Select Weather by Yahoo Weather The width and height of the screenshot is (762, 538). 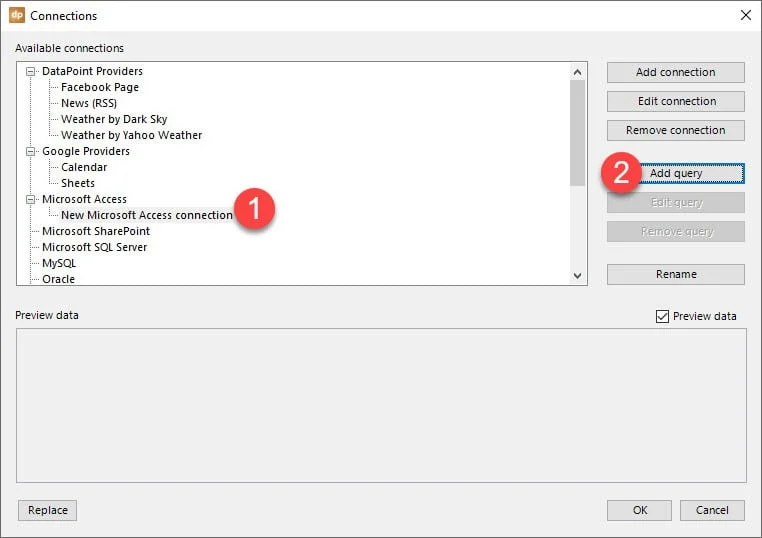pyautogui.click(x=131, y=136)
